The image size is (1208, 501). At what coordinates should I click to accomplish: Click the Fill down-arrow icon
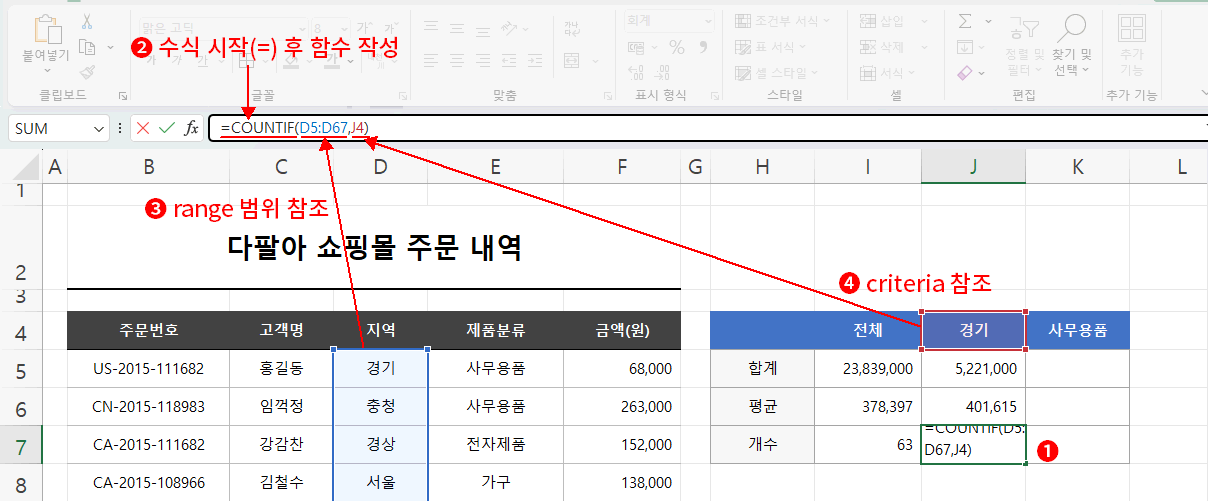pos(965,46)
